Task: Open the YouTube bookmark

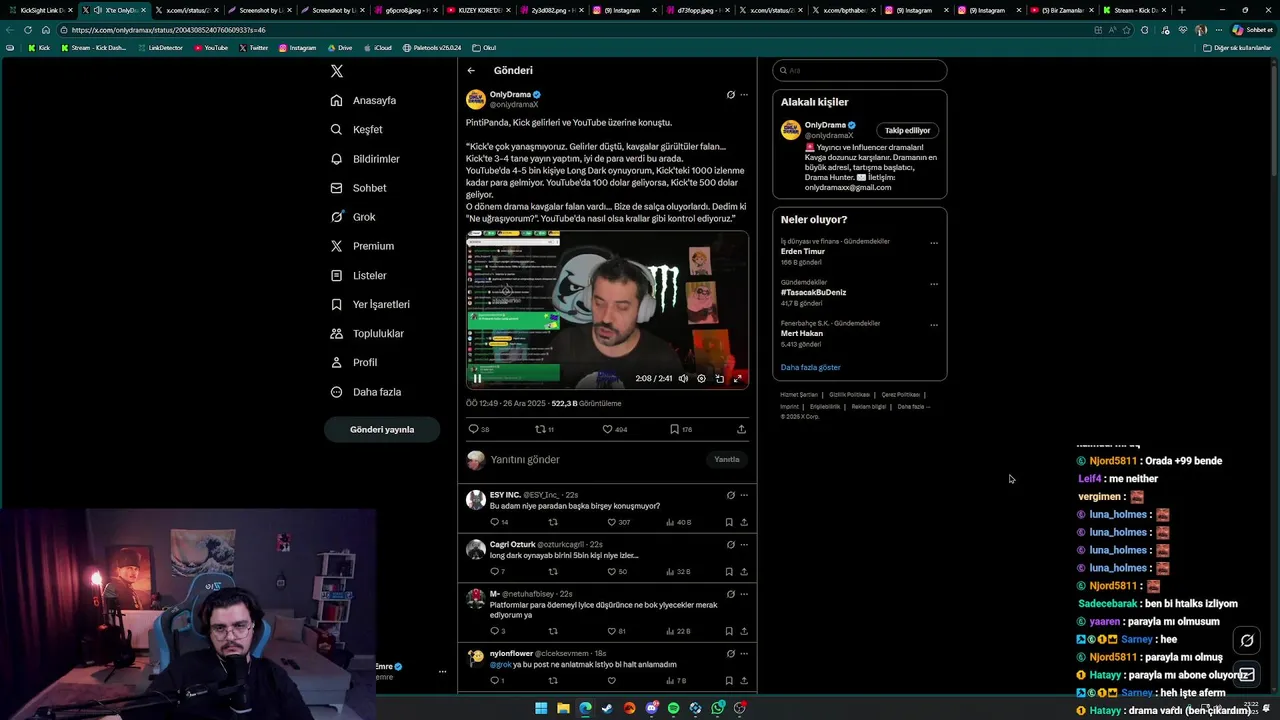Action: pos(211,48)
